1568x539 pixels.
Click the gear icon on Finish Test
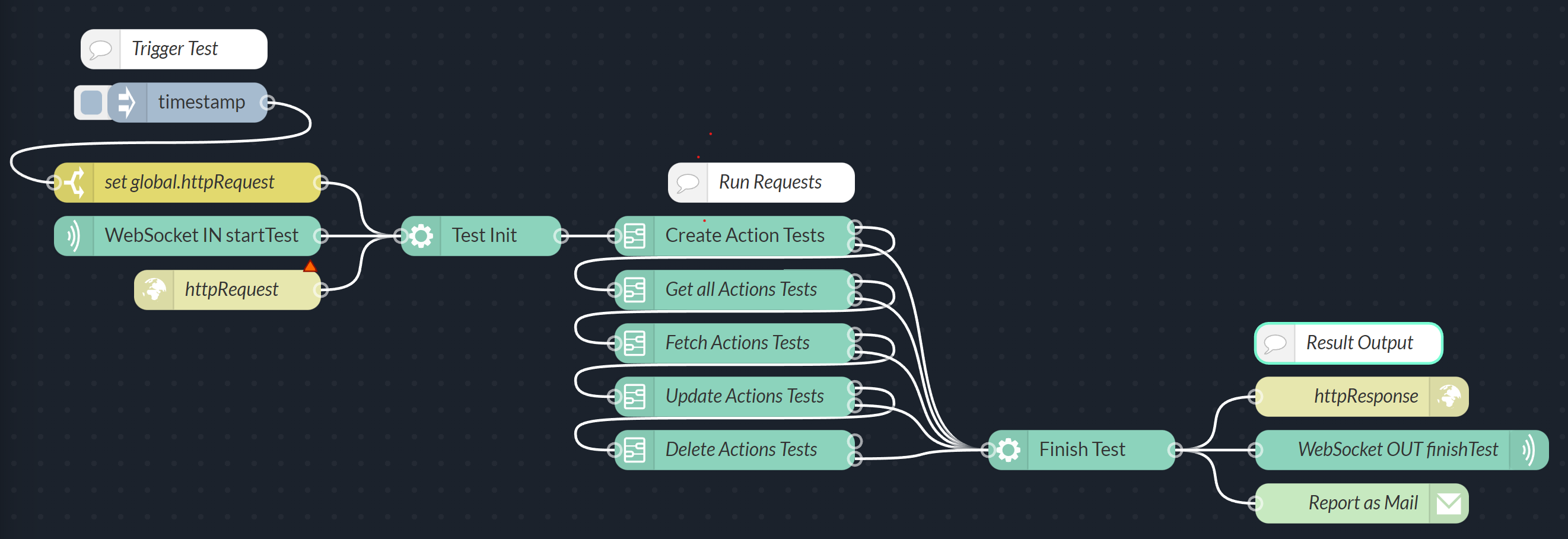tap(1009, 450)
